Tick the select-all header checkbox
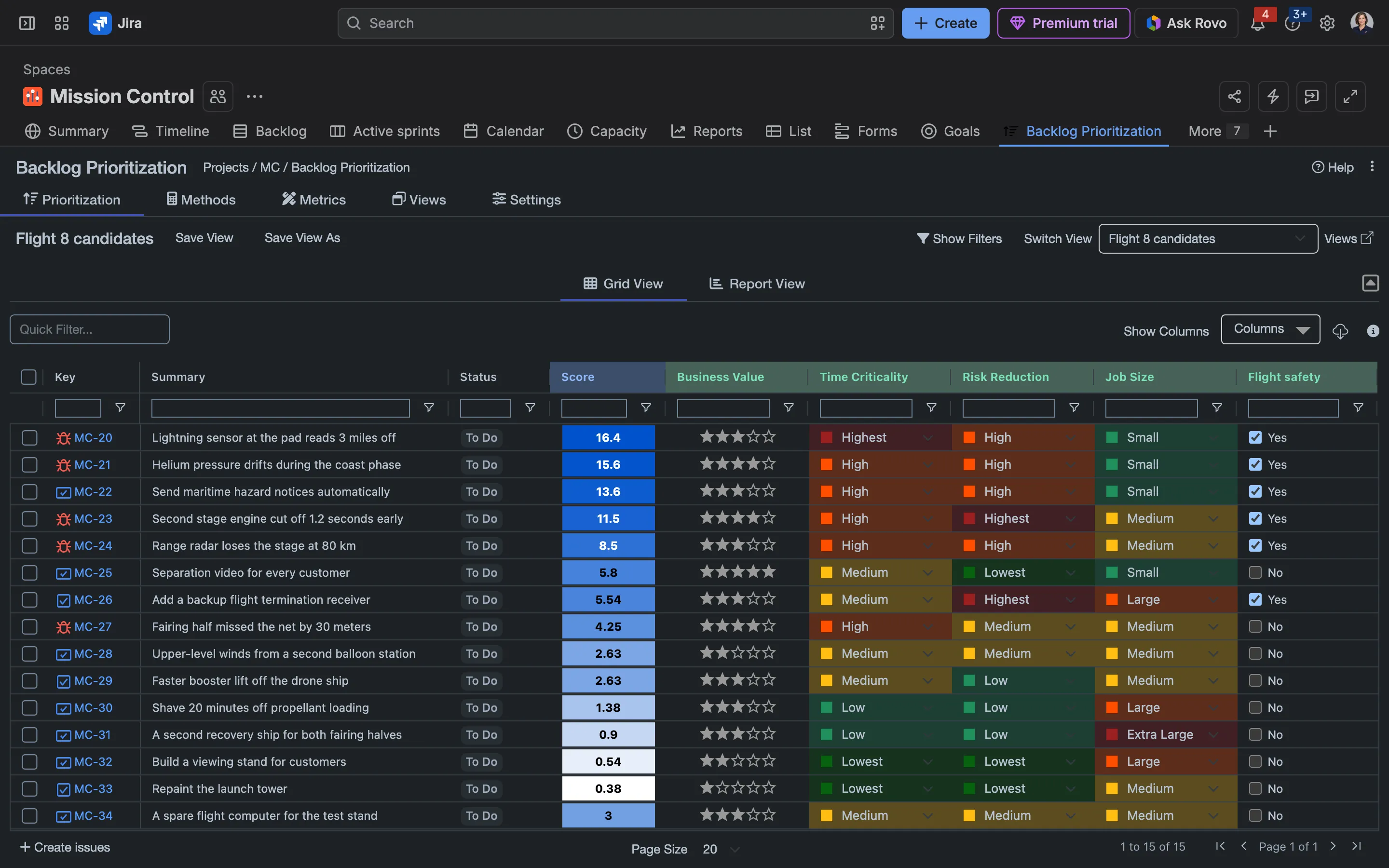 29,377
